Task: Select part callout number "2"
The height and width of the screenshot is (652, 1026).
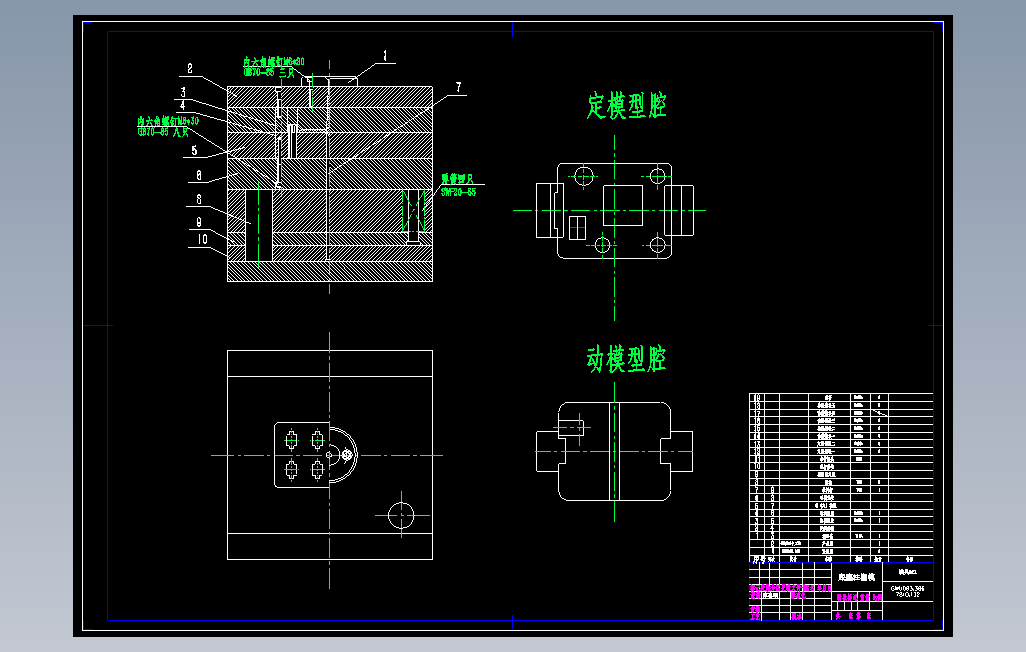Action: coord(190,68)
